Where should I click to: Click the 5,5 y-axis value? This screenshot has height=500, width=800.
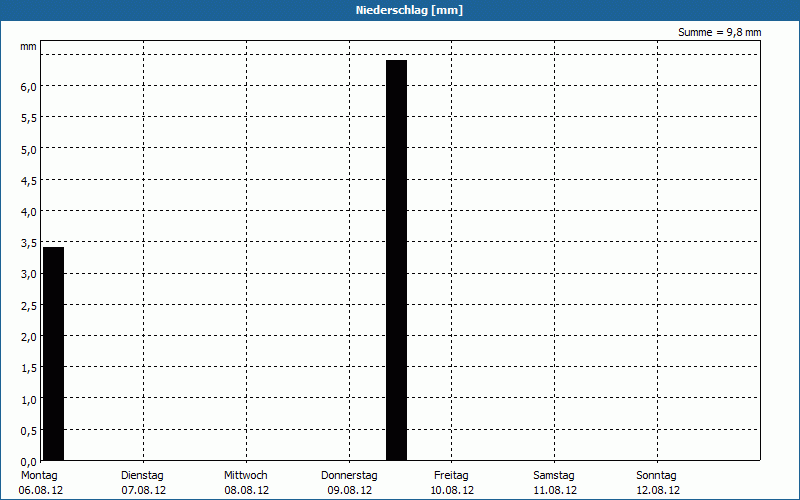[29, 118]
